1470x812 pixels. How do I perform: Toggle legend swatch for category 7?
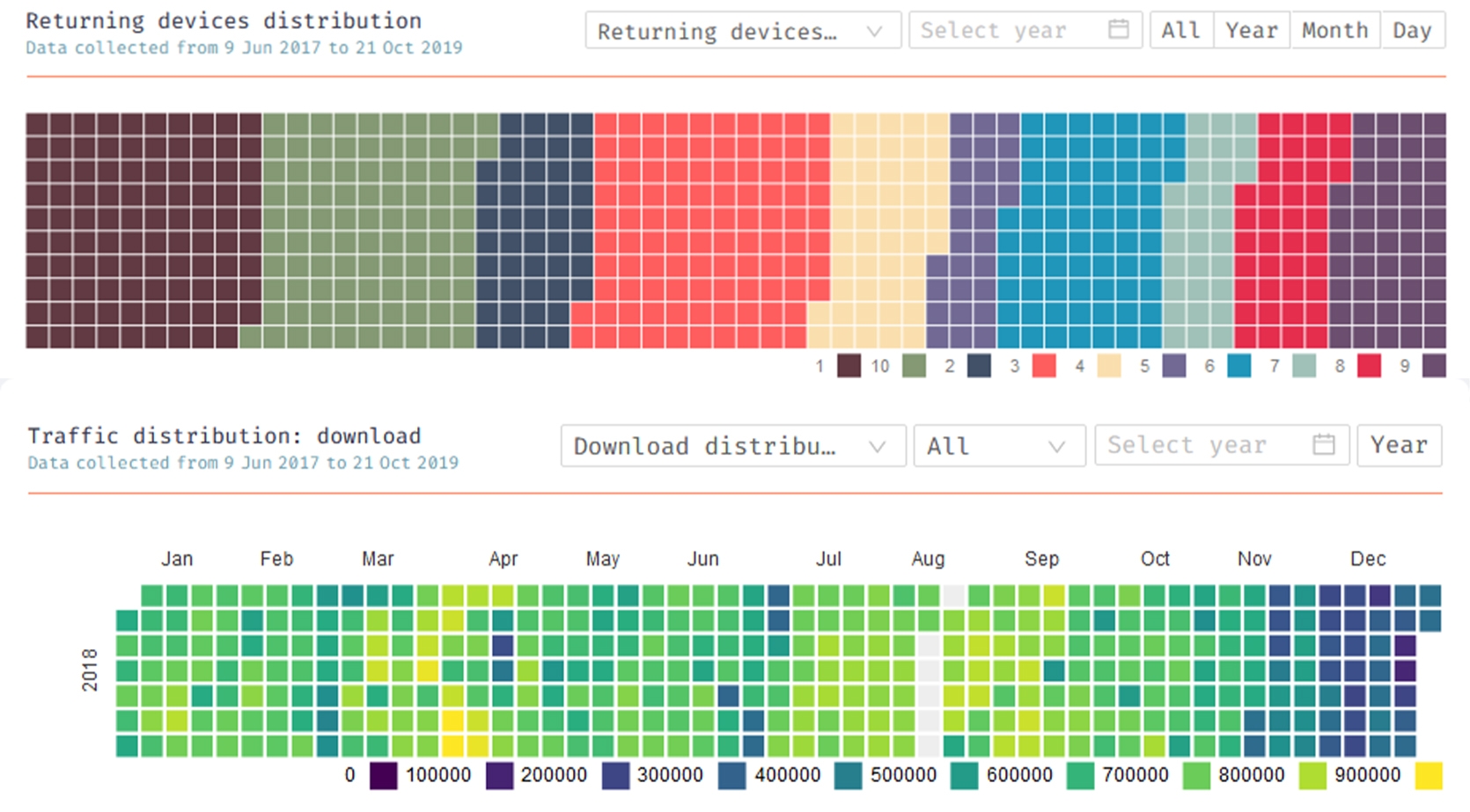point(1305,366)
